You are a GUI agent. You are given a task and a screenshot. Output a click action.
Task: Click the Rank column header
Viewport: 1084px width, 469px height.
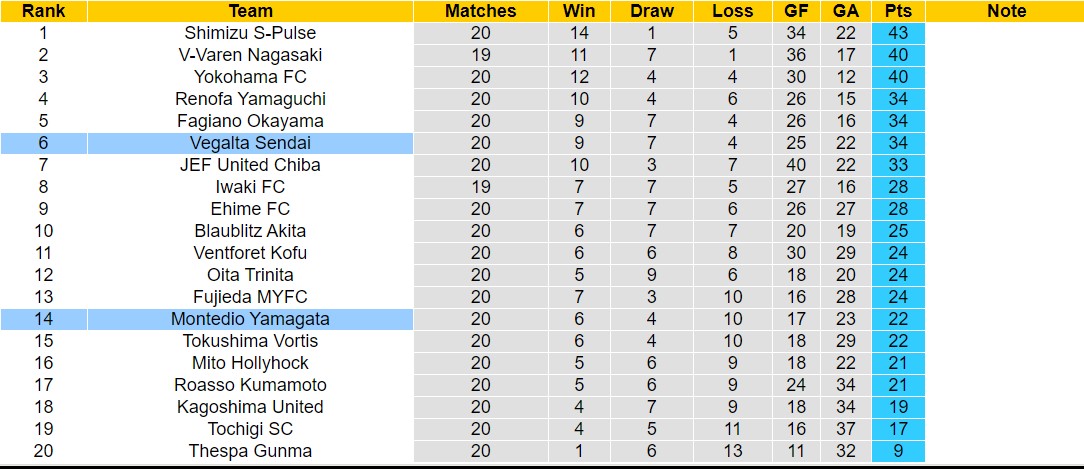point(43,11)
